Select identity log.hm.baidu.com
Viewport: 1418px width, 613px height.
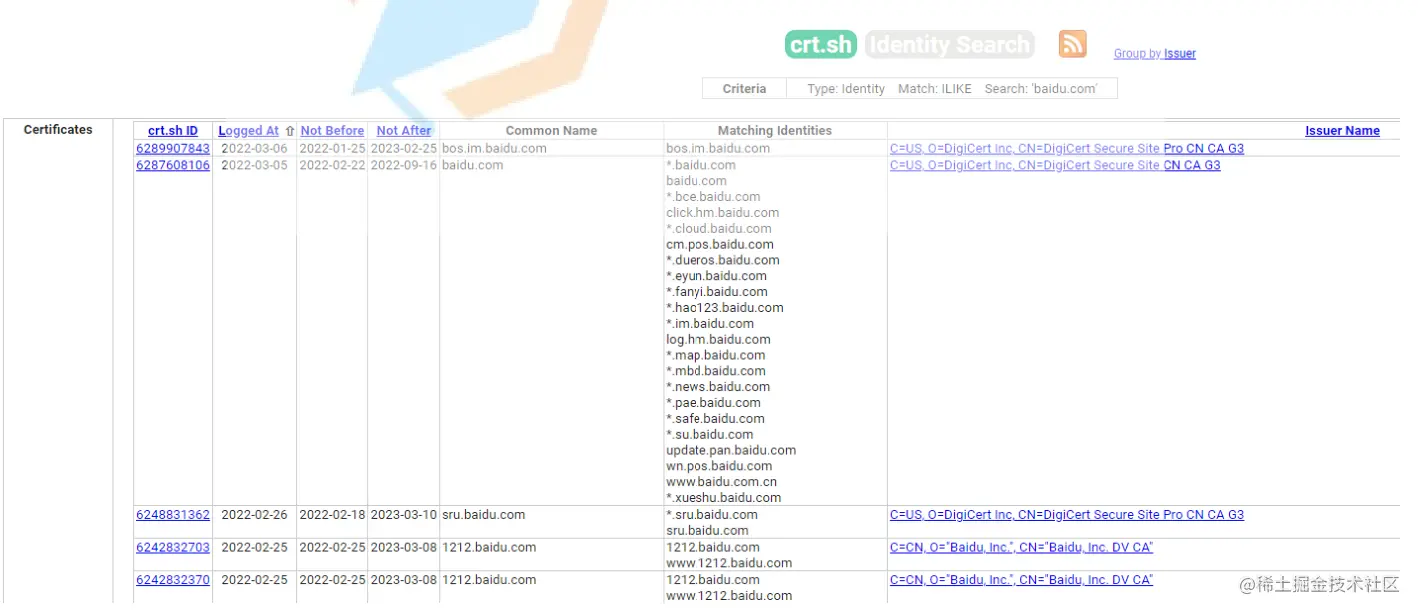(718, 341)
